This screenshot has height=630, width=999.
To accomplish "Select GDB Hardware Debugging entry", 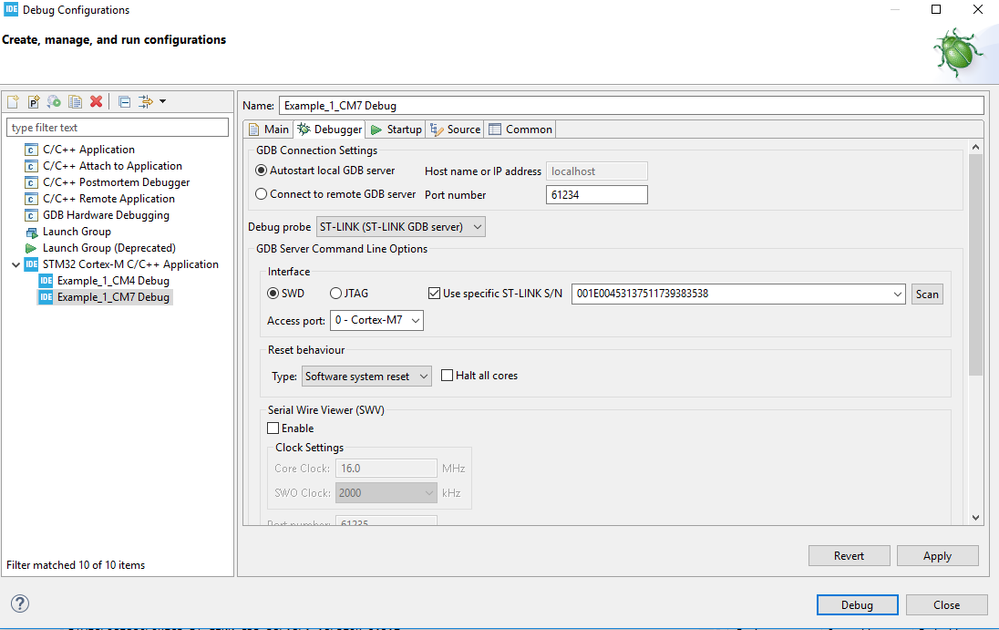I will point(106,215).
